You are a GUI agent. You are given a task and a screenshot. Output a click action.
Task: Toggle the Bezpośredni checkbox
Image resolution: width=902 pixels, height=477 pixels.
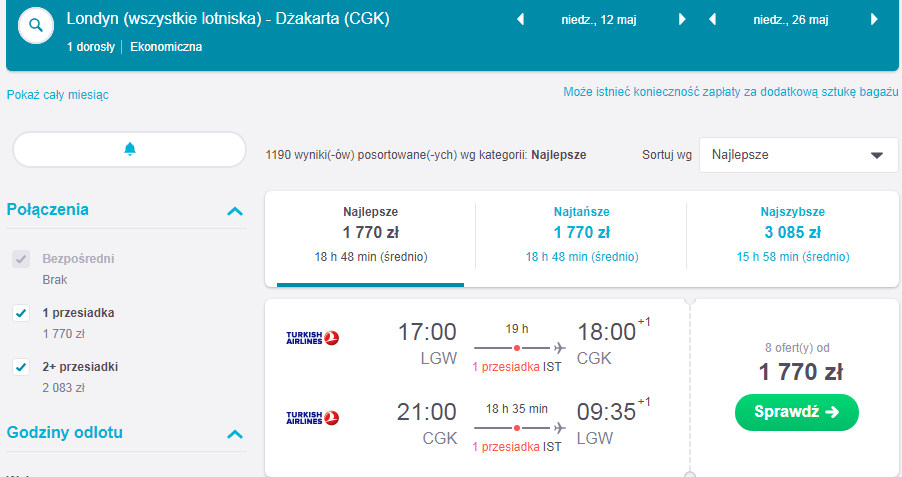(x=21, y=259)
